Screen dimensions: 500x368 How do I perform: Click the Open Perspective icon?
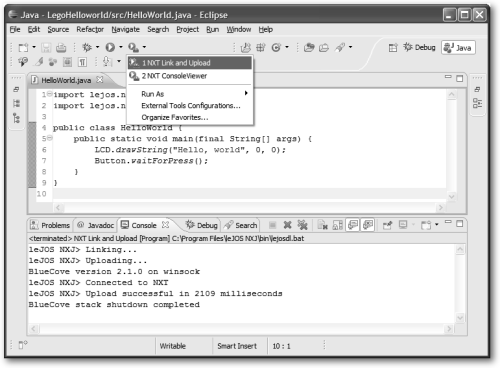tap(393, 48)
